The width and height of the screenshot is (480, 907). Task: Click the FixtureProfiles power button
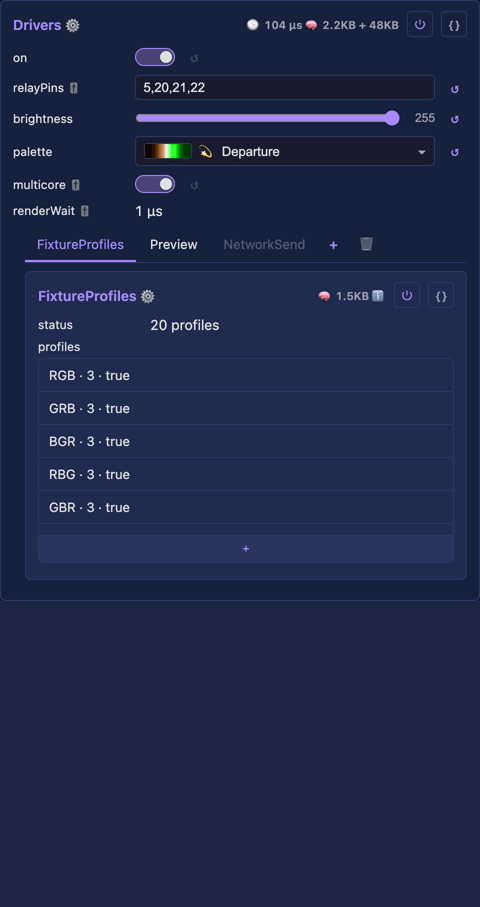(x=407, y=295)
